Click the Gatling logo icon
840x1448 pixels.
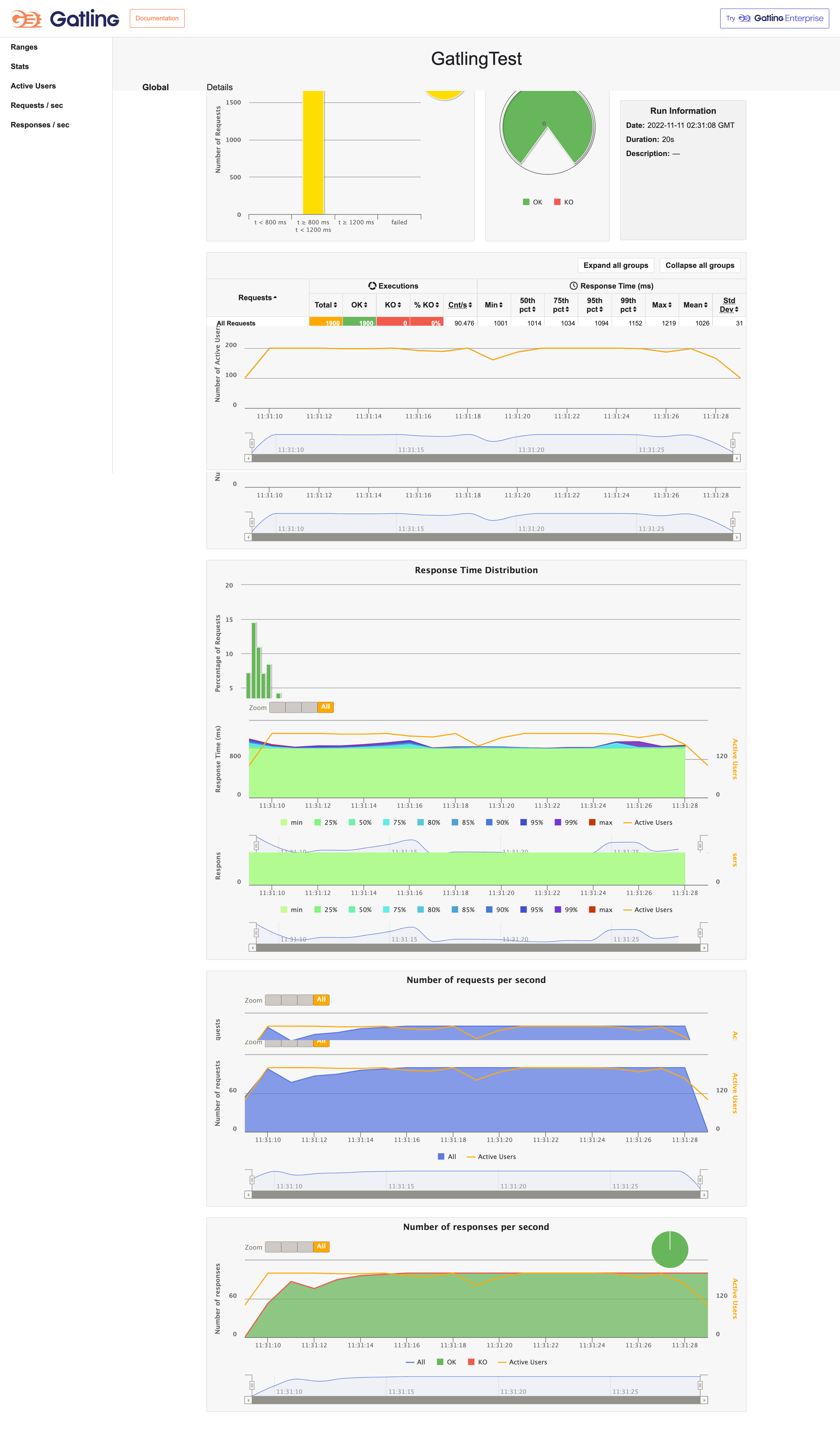[27, 19]
